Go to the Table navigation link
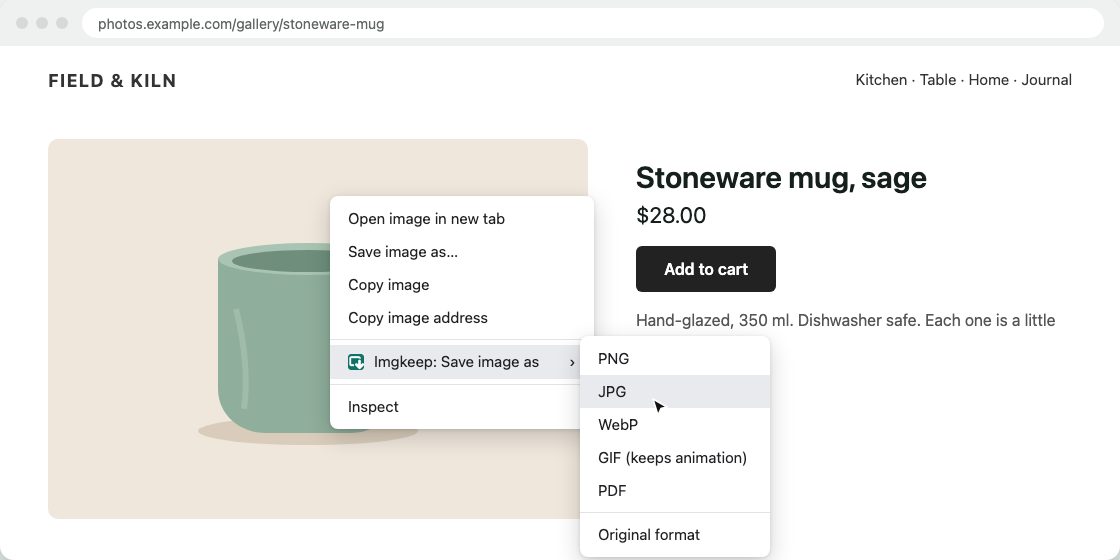This screenshot has height=560, width=1120. pyautogui.click(x=937, y=80)
